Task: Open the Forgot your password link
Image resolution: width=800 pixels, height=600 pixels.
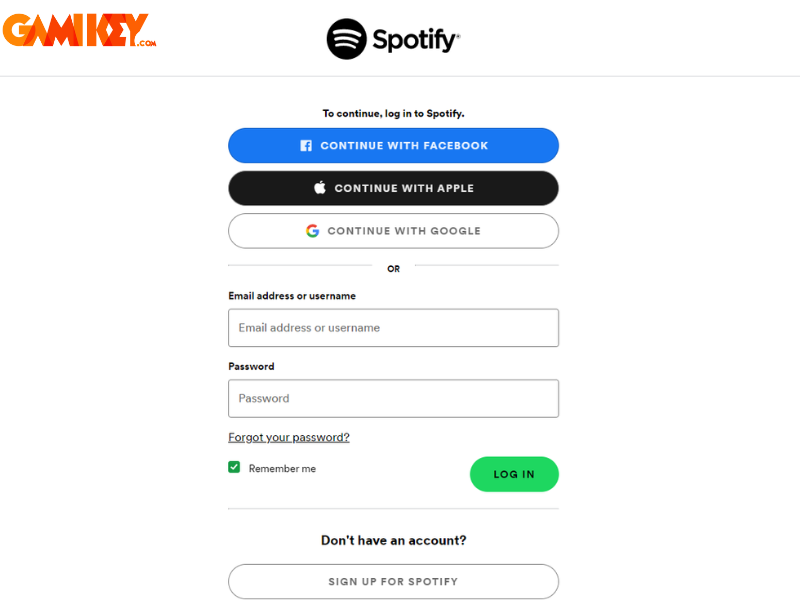Action: point(289,437)
